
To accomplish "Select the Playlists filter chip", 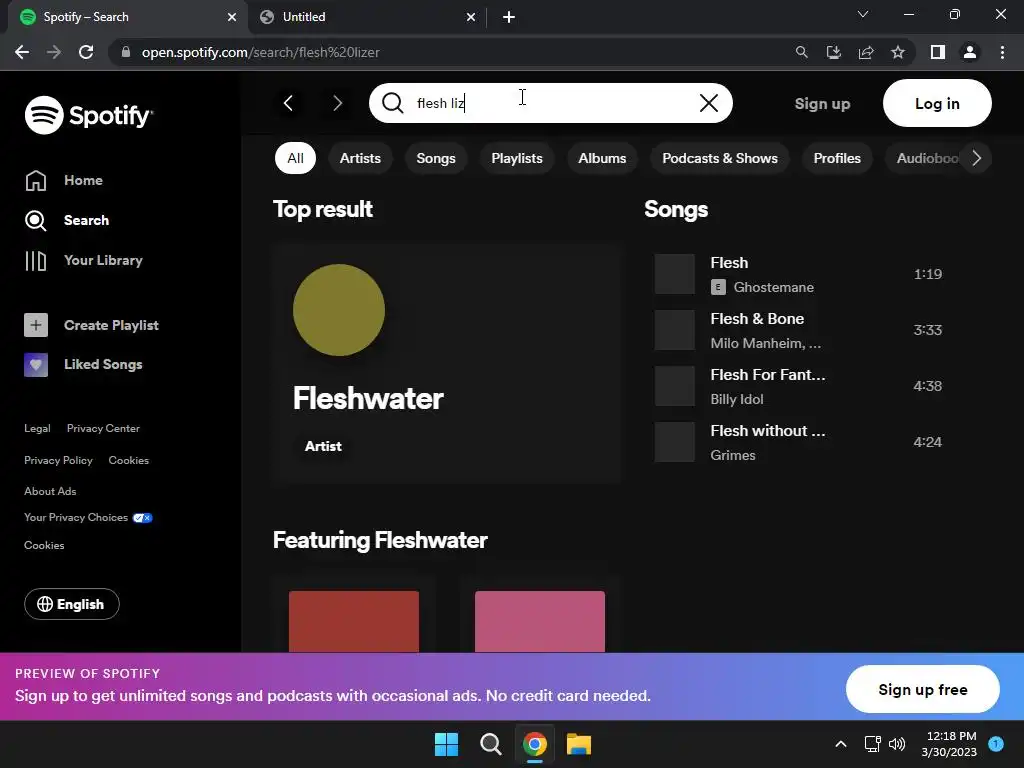I will (x=517, y=158).
